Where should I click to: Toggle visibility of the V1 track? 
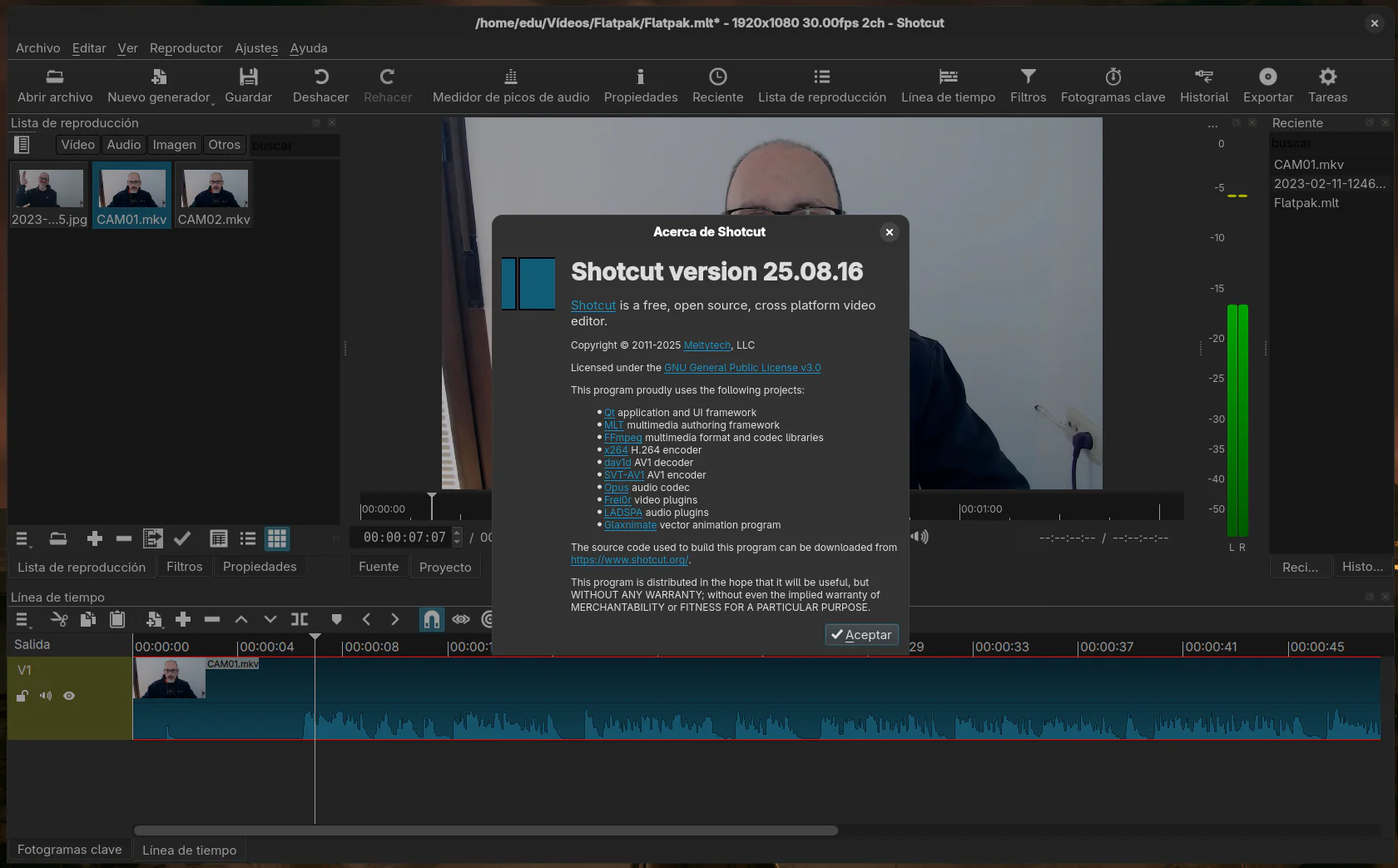coord(68,696)
